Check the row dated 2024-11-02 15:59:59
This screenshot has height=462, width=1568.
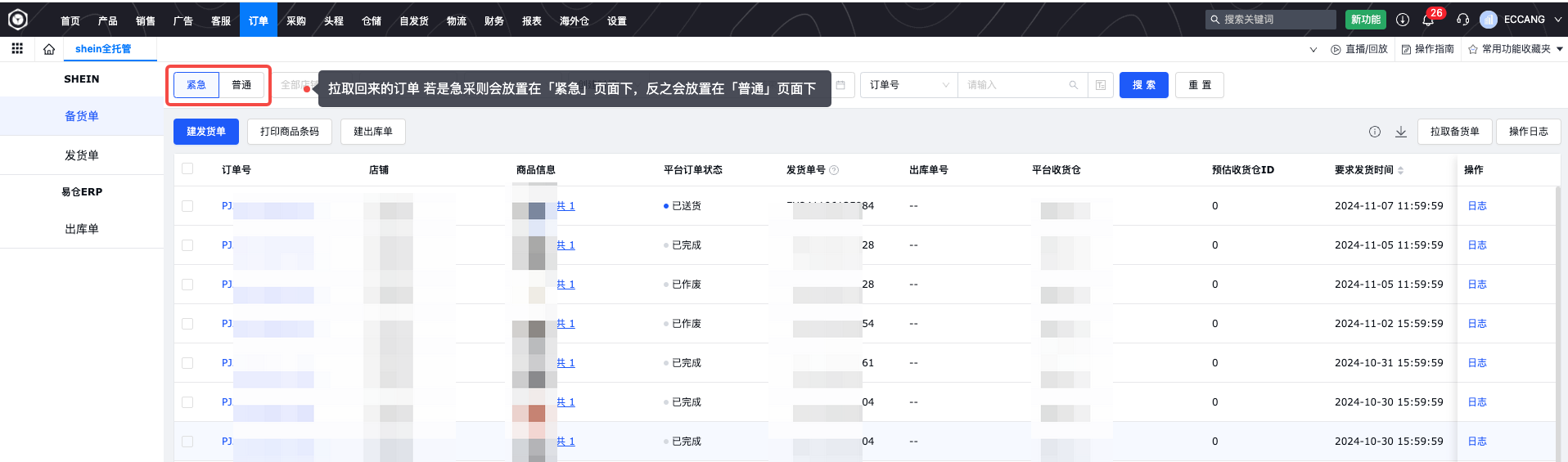tap(187, 324)
